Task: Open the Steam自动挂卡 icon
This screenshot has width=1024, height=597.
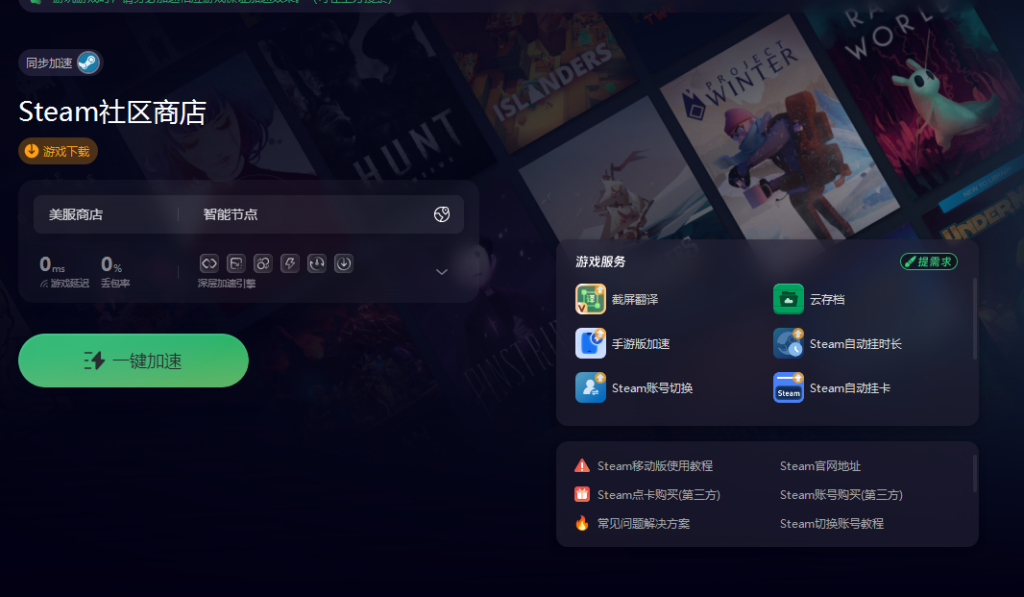Action: click(788, 388)
